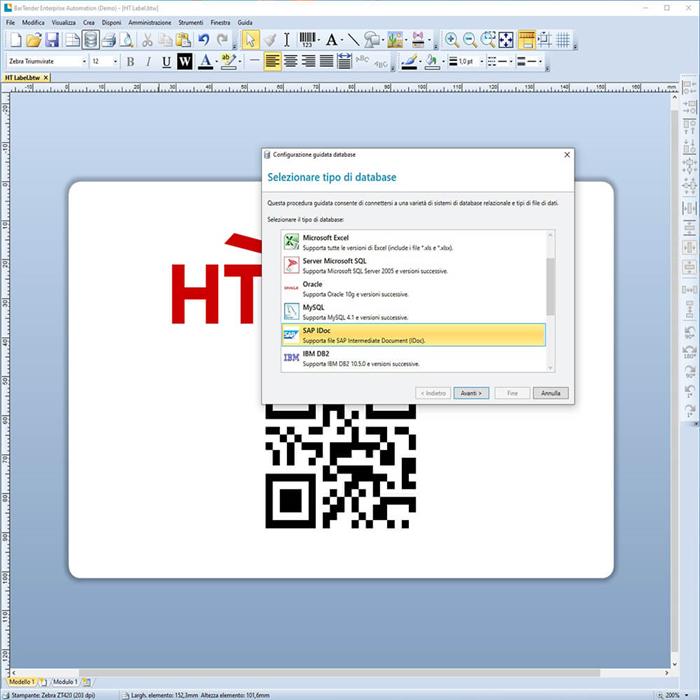Create a new document with toolbar icon
This screenshot has height=700, width=700.
(x=16, y=40)
